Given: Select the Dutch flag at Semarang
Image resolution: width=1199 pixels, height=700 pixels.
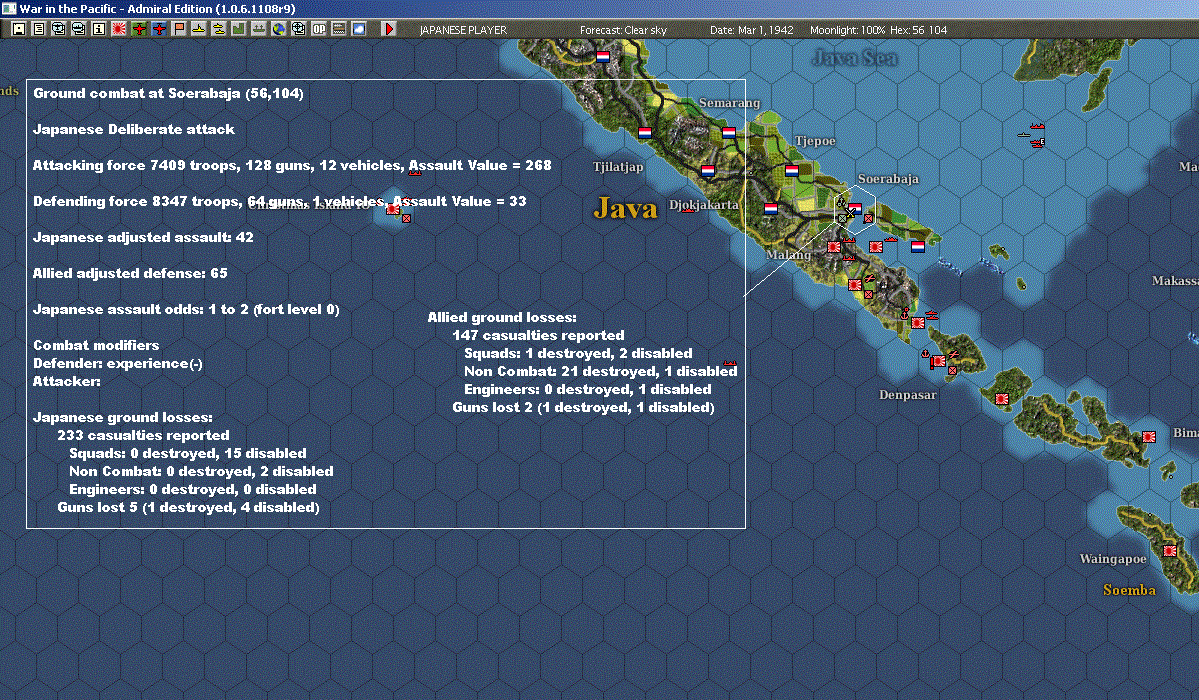Looking at the screenshot, I should click(729, 132).
